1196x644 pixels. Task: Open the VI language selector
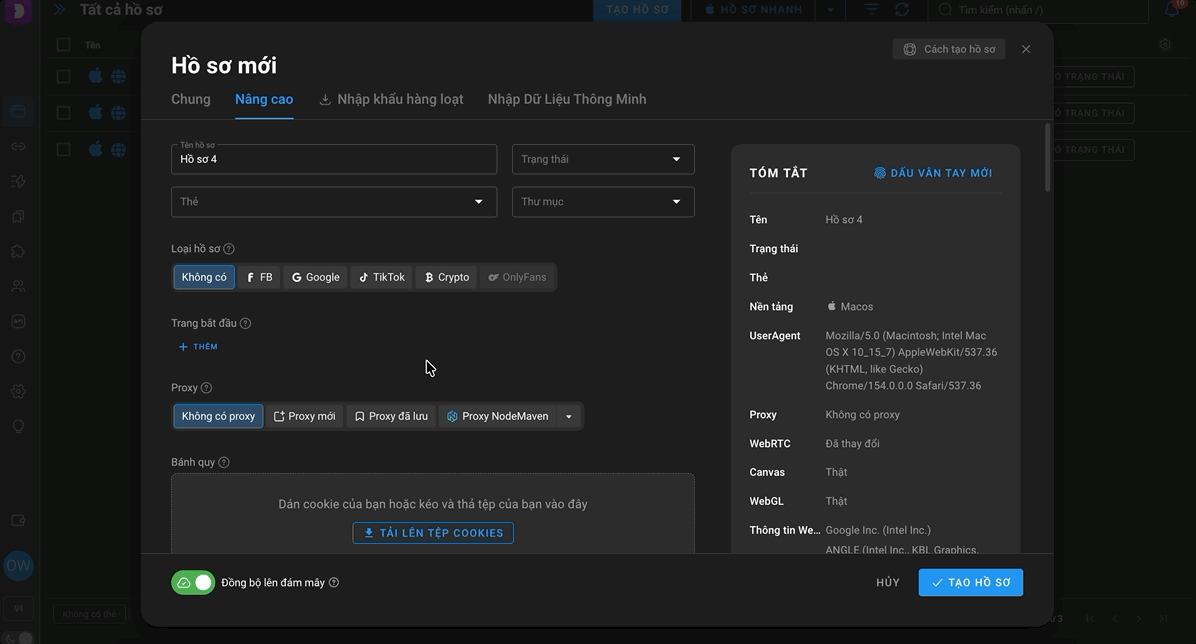[x=18, y=608]
